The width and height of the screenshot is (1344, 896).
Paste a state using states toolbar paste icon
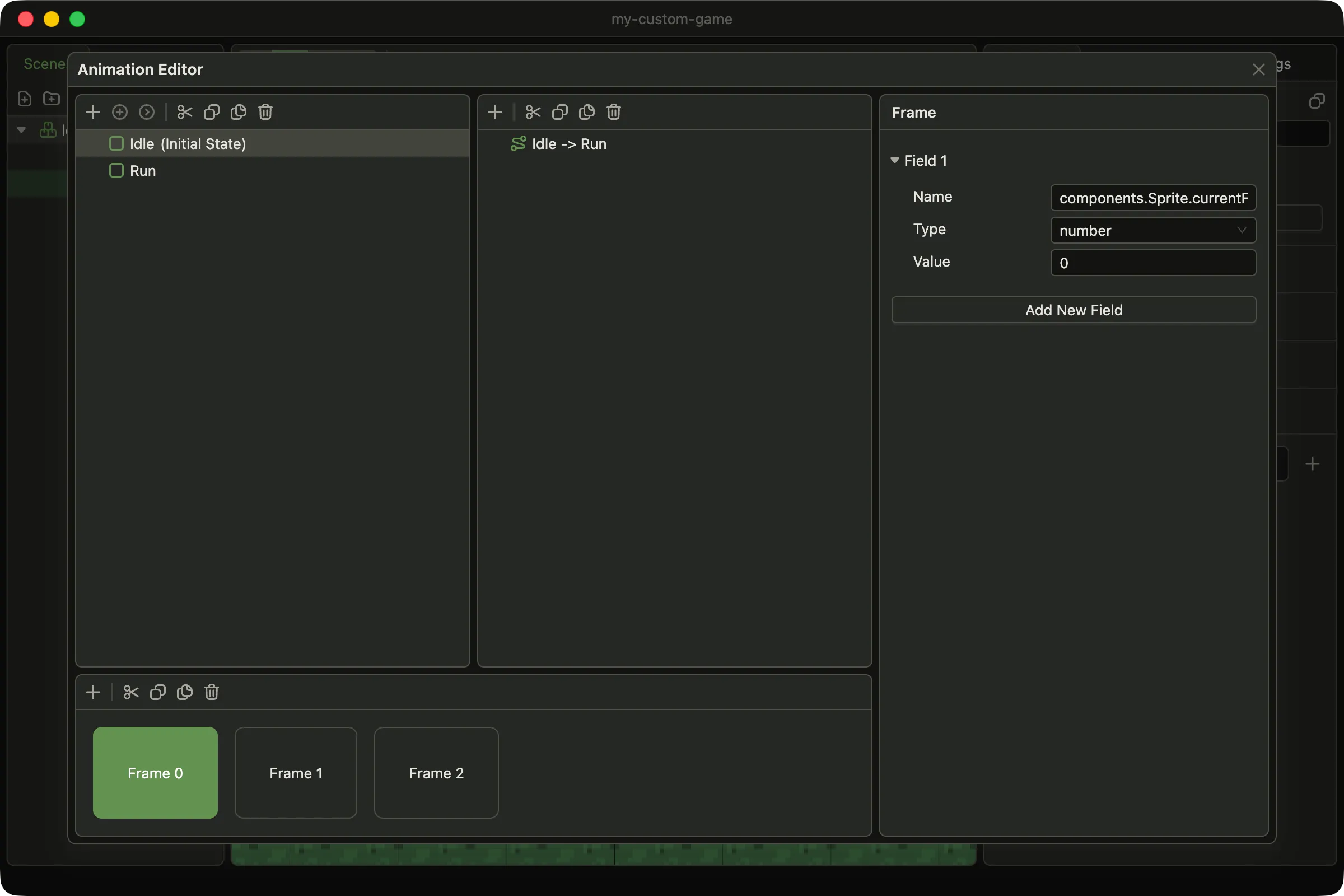(239, 112)
